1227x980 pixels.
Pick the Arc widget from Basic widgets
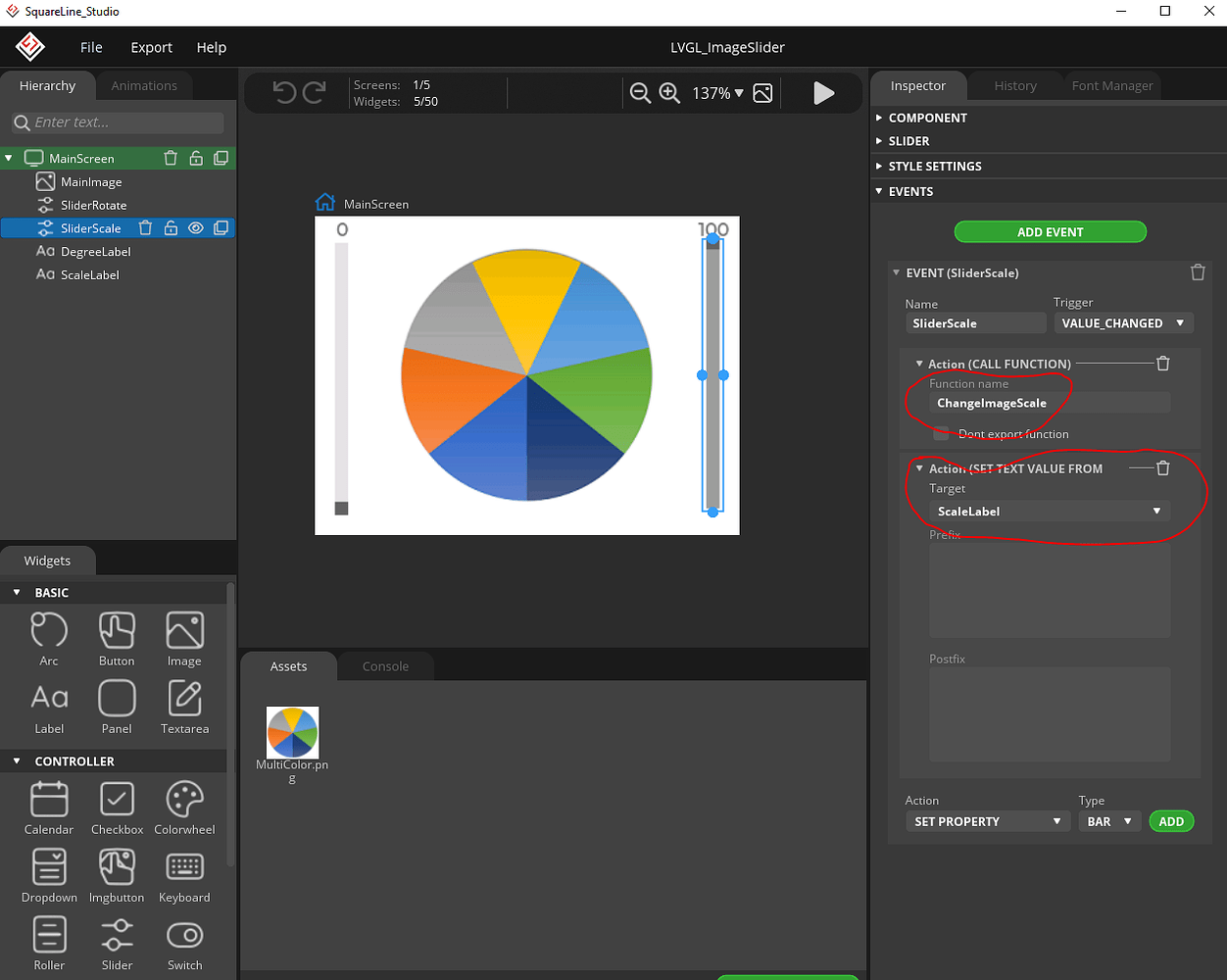[49, 639]
